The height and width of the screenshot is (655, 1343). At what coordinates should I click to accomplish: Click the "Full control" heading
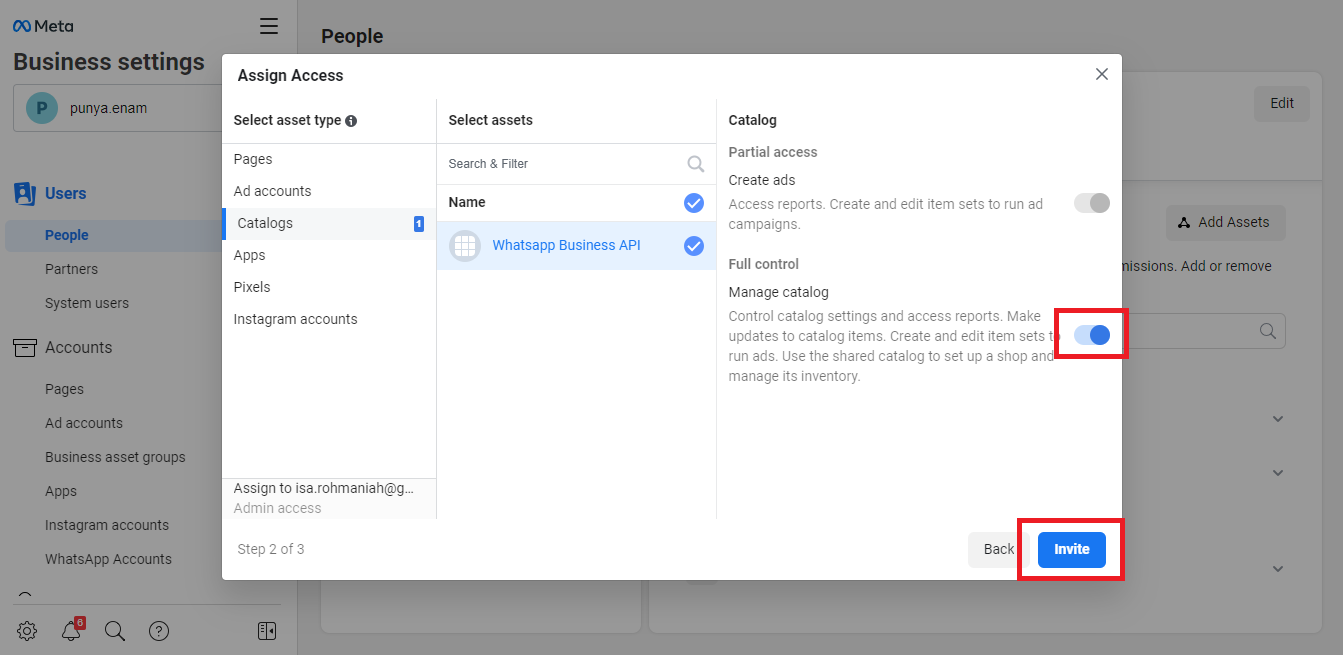(764, 264)
